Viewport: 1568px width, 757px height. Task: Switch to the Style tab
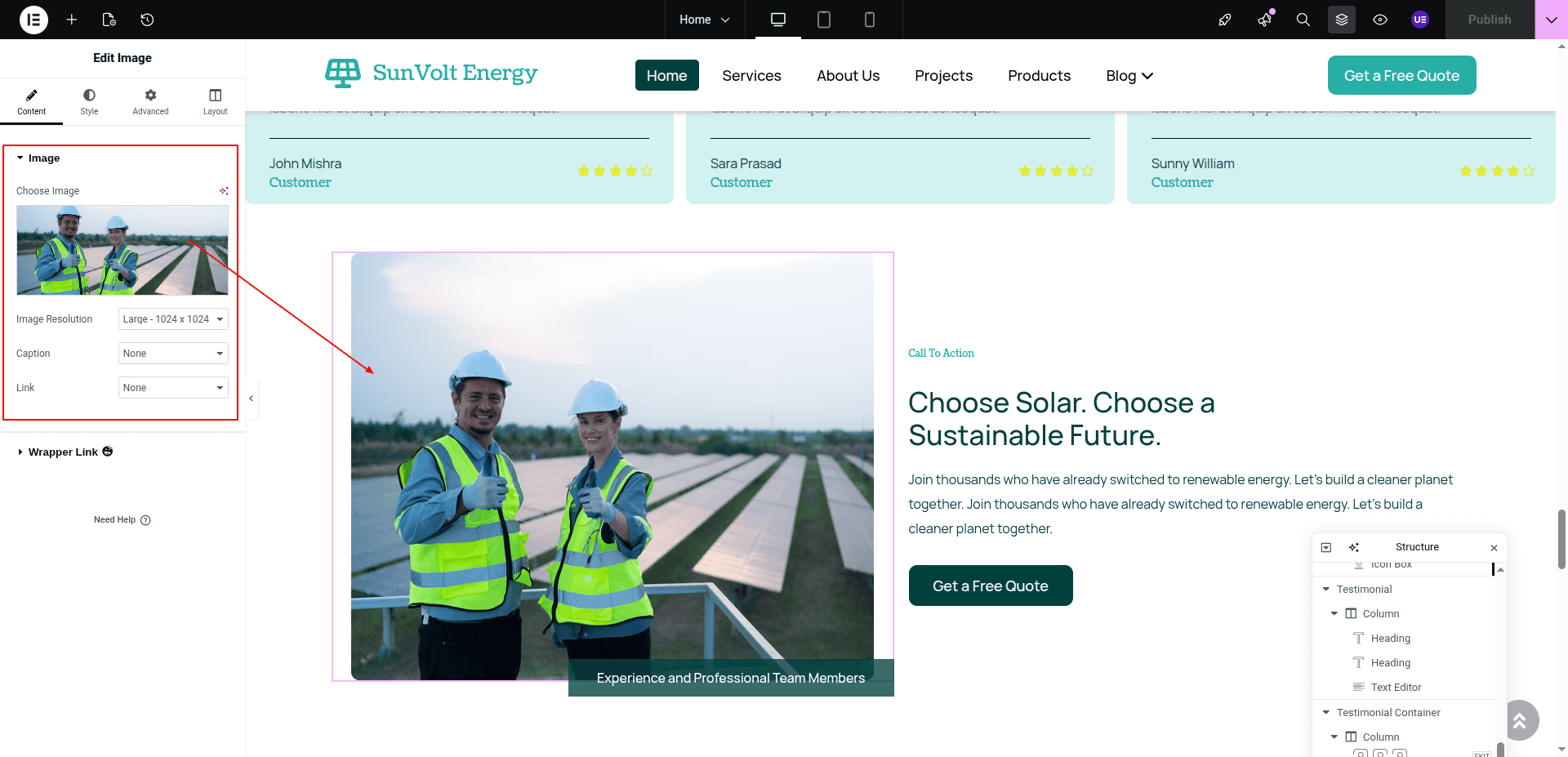click(89, 101)
